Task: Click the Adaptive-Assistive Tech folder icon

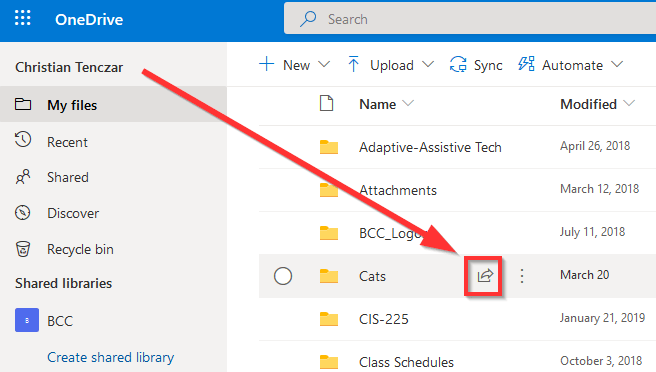Action: [x=329, y=147]
